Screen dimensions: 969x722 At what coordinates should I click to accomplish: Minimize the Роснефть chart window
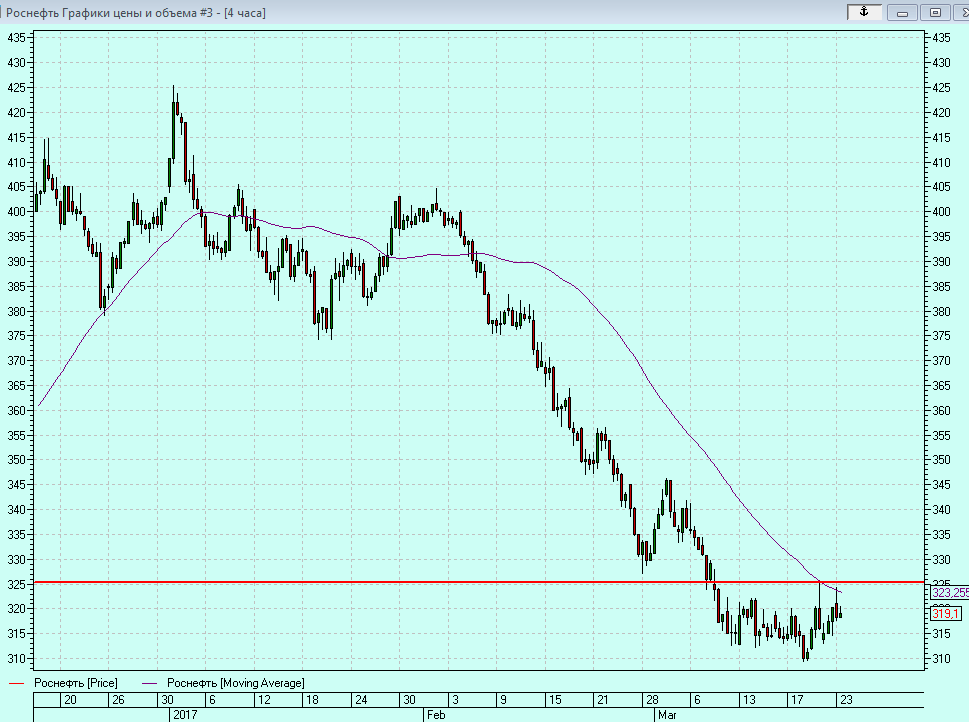coord(902,12)
